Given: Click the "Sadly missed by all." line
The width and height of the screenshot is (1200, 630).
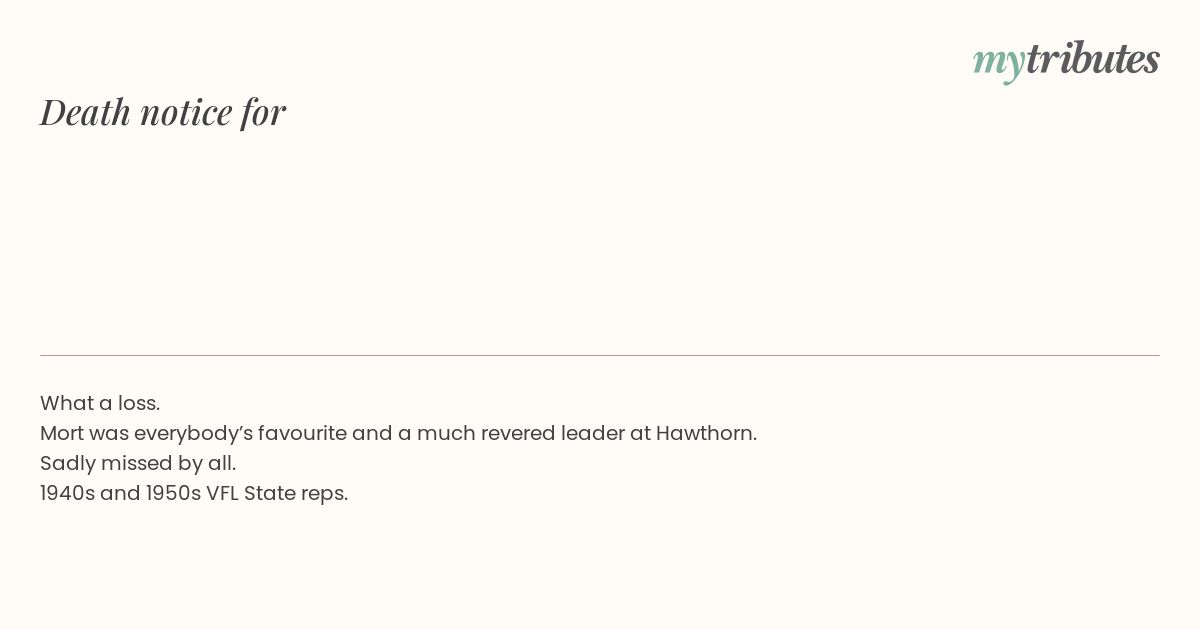Looking at the screenshot, I should 138,463.
